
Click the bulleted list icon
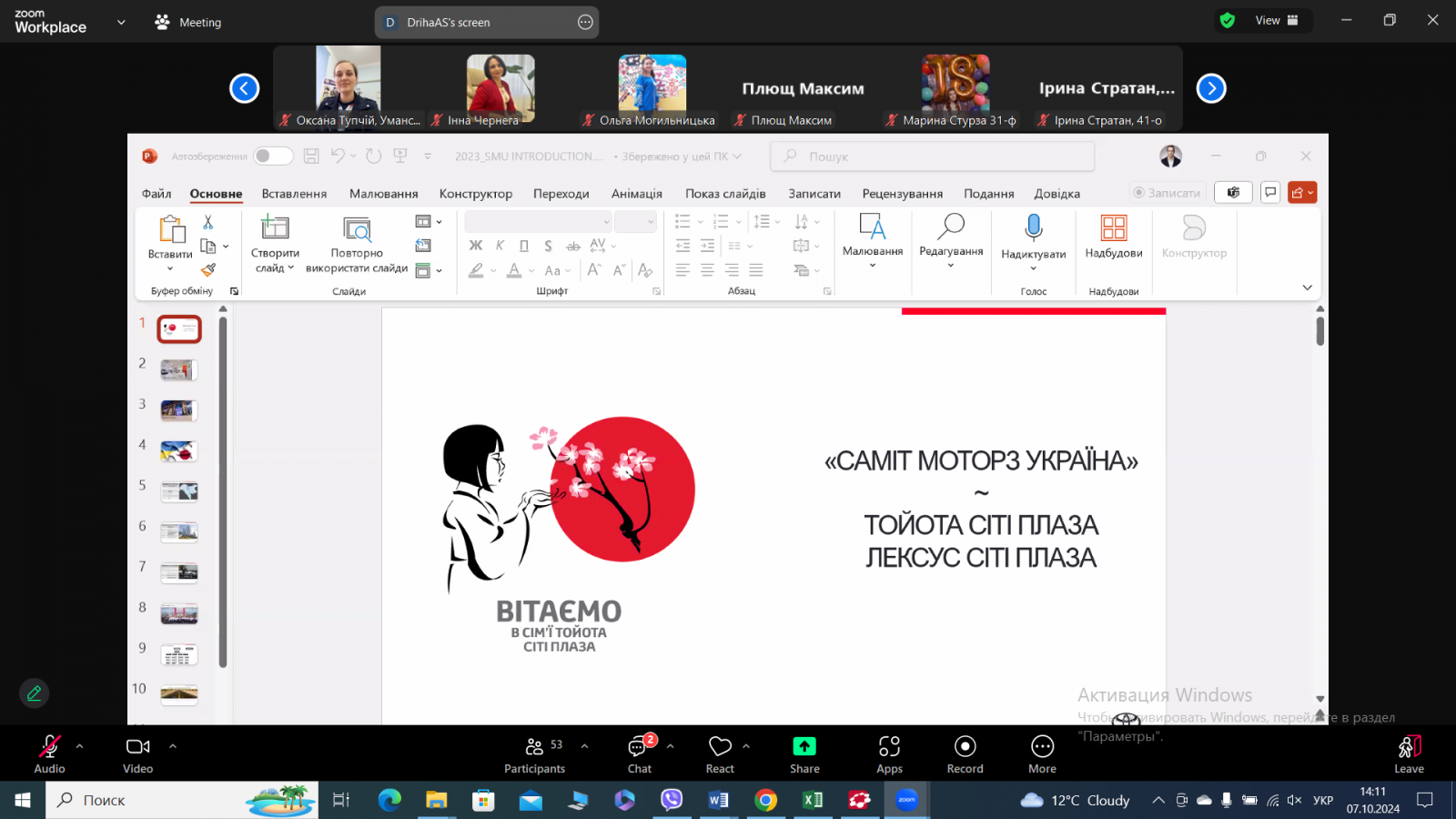click(x=683, y=222)
